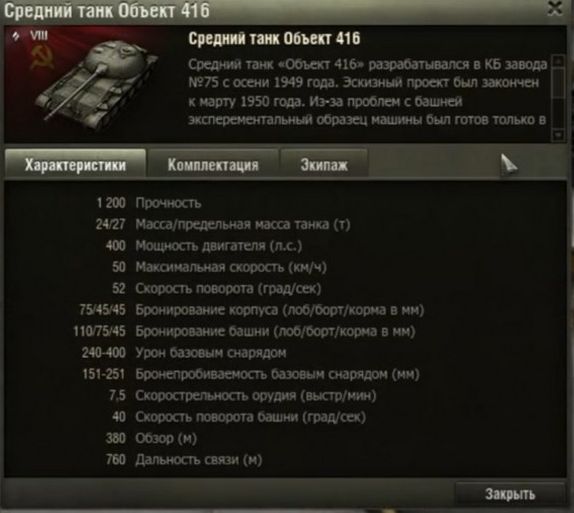Click the Урон базовым снарядом row
The width and height of the screenshot is (574, 513).
184,353
